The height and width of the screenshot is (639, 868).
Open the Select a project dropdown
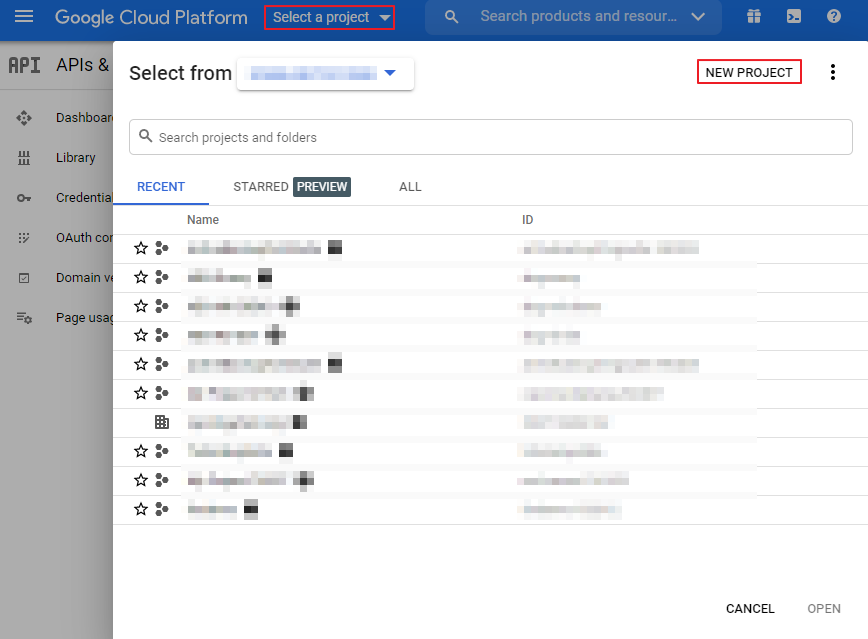329,17
